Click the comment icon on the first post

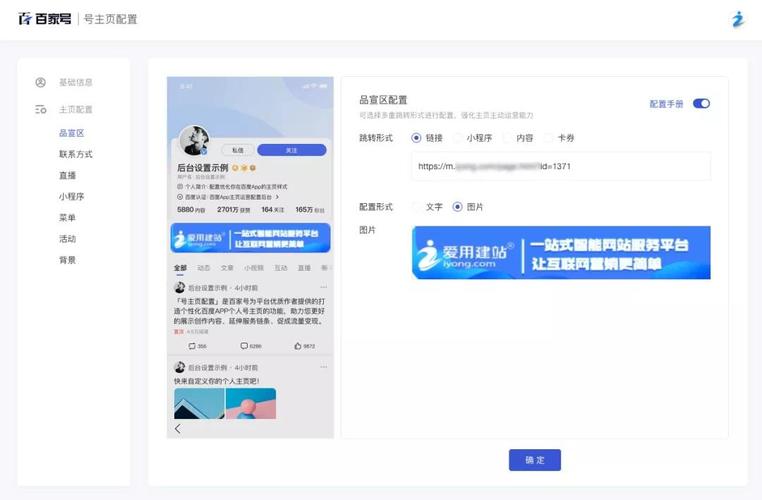tap(244, 346)
